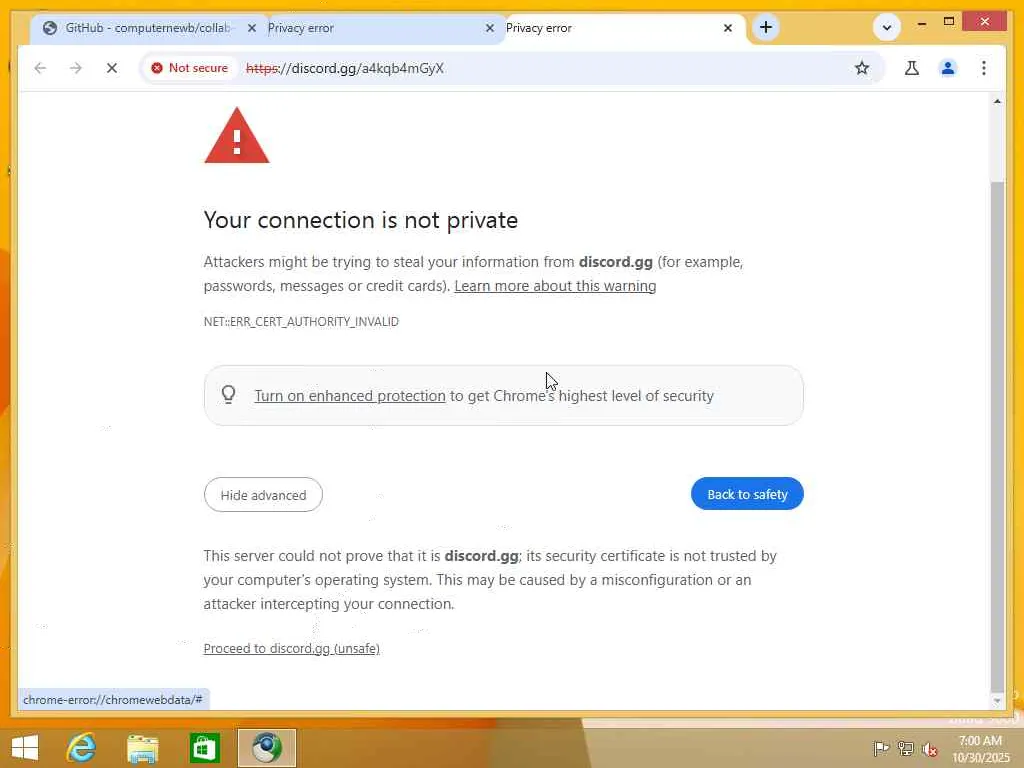The height and width of the screenshot is (768, 1024).
Task: Bookmark this page with the star icon
Action: click(862, 68)
